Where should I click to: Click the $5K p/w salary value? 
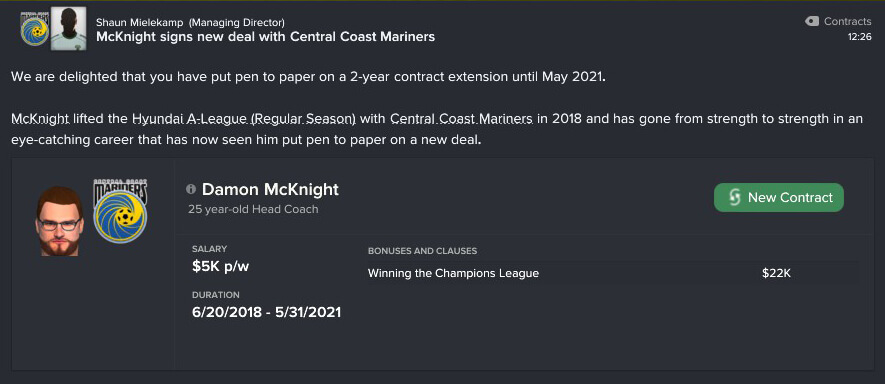tap(220, 267)
